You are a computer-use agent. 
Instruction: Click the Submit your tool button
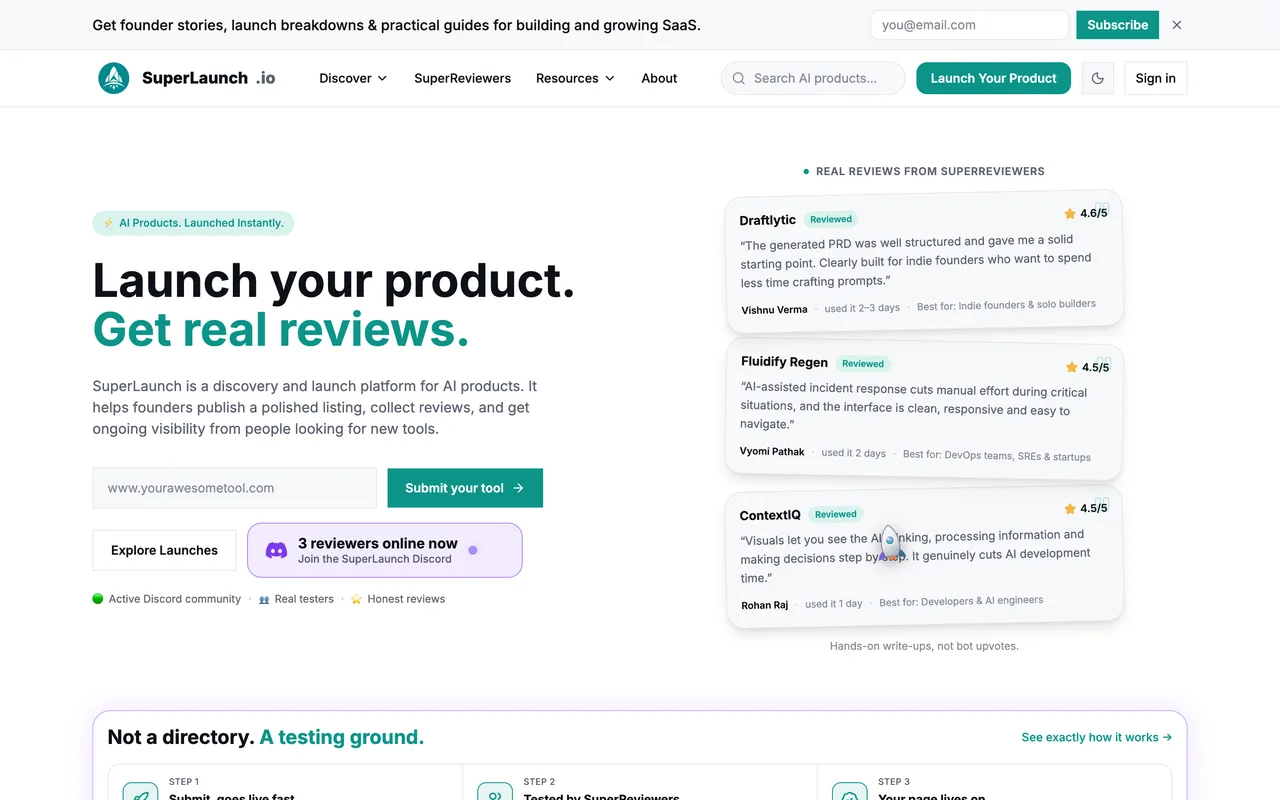pyautogui.click(x=465, y=488)
